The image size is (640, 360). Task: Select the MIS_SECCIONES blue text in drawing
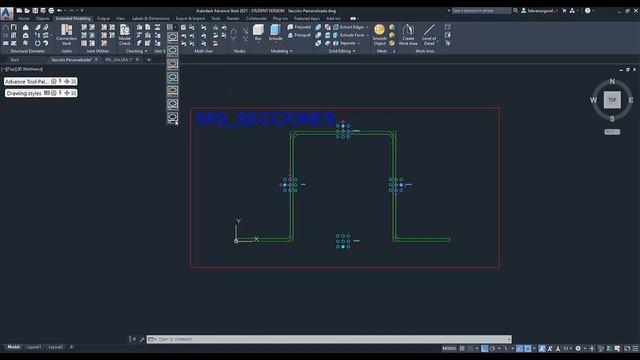(266, 119)
